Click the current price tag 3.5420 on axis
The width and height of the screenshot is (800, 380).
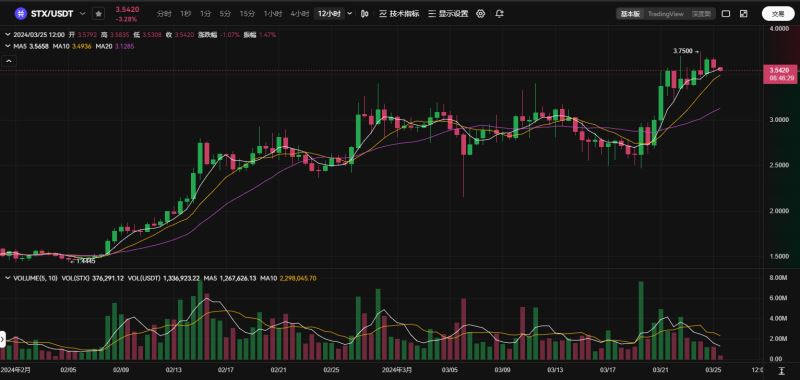point(780,74)
